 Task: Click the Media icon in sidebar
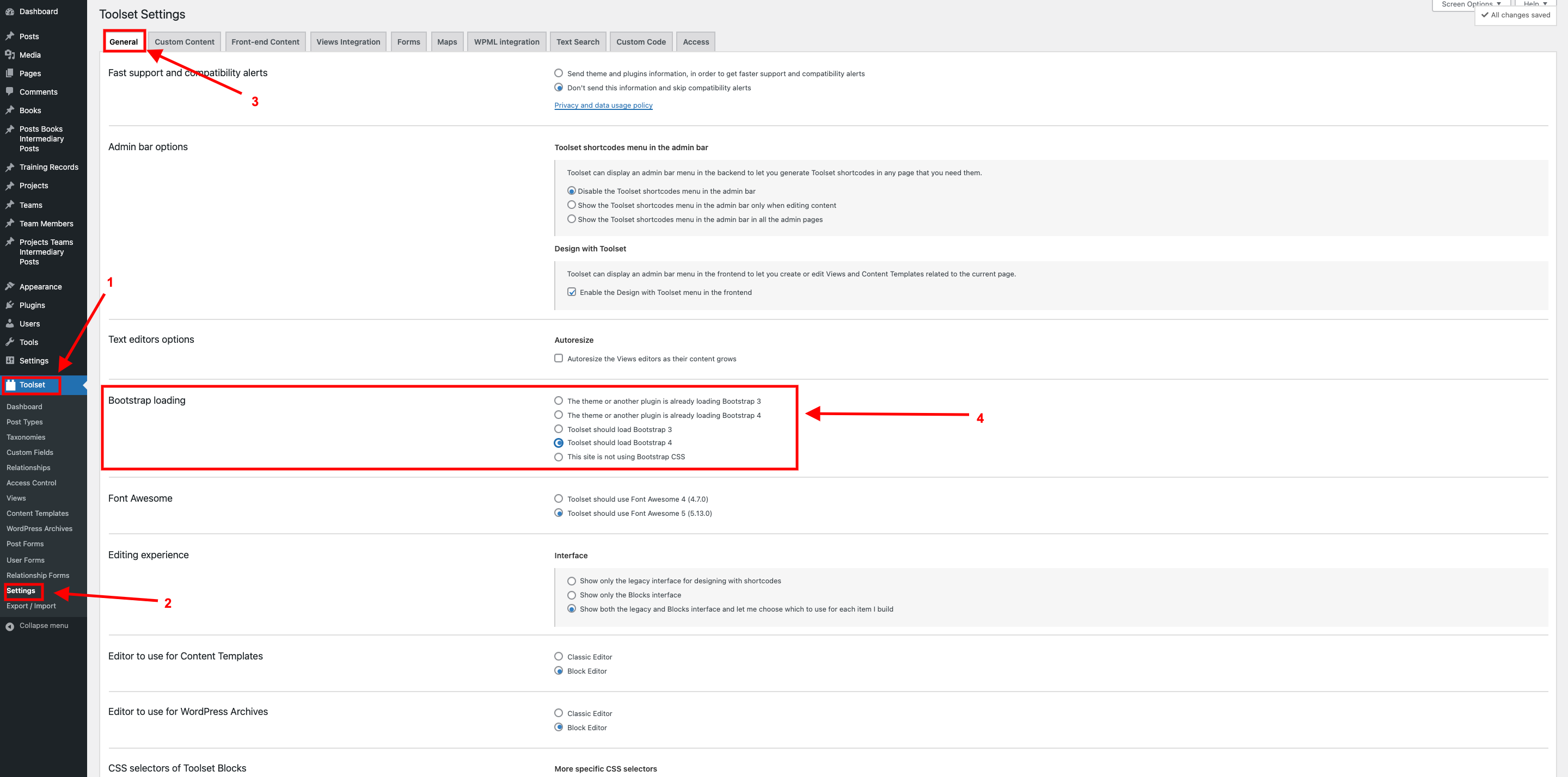click(10, 55)
